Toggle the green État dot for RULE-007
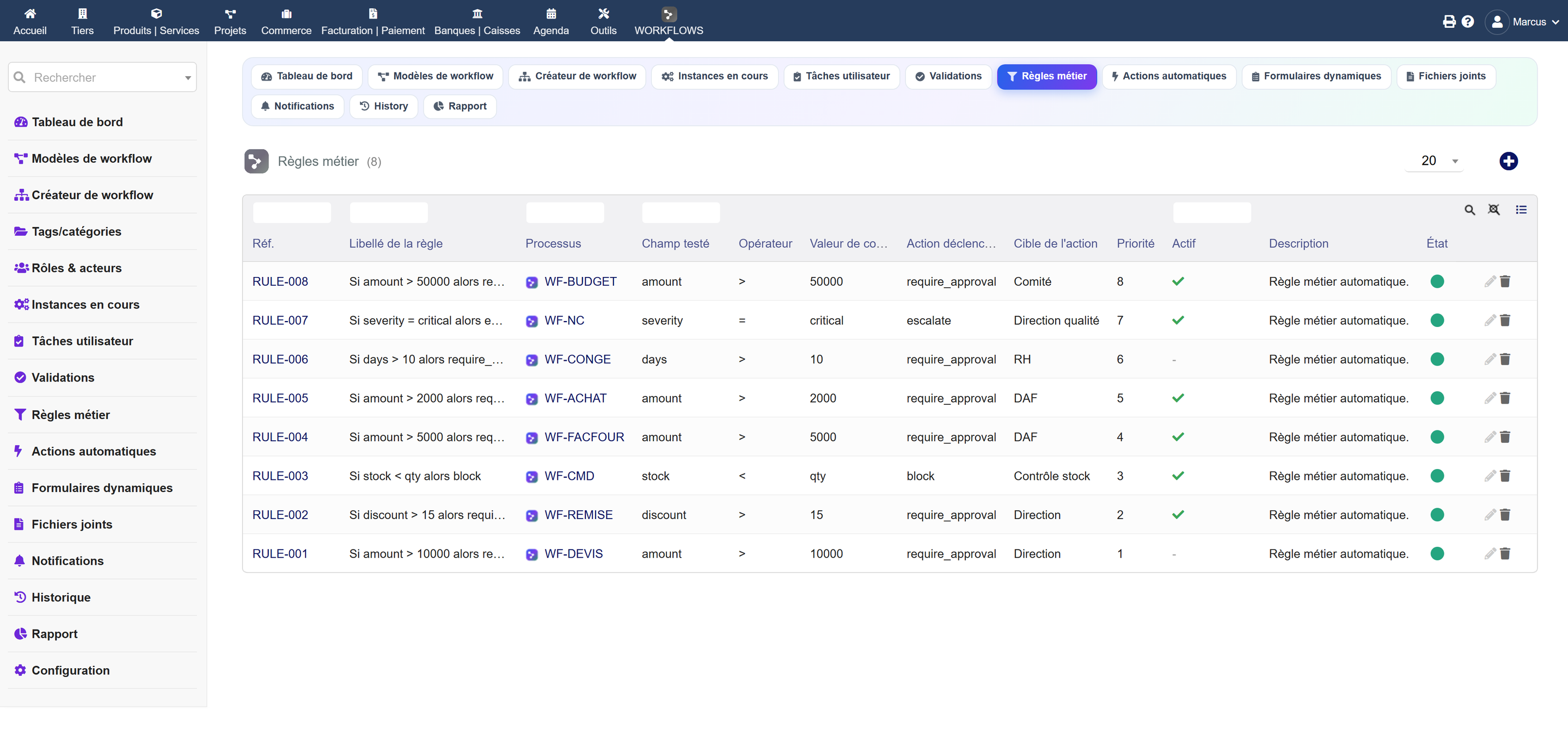Image resolution: width=1568 pixels, height=746 pixels. tap(1437, 320)
